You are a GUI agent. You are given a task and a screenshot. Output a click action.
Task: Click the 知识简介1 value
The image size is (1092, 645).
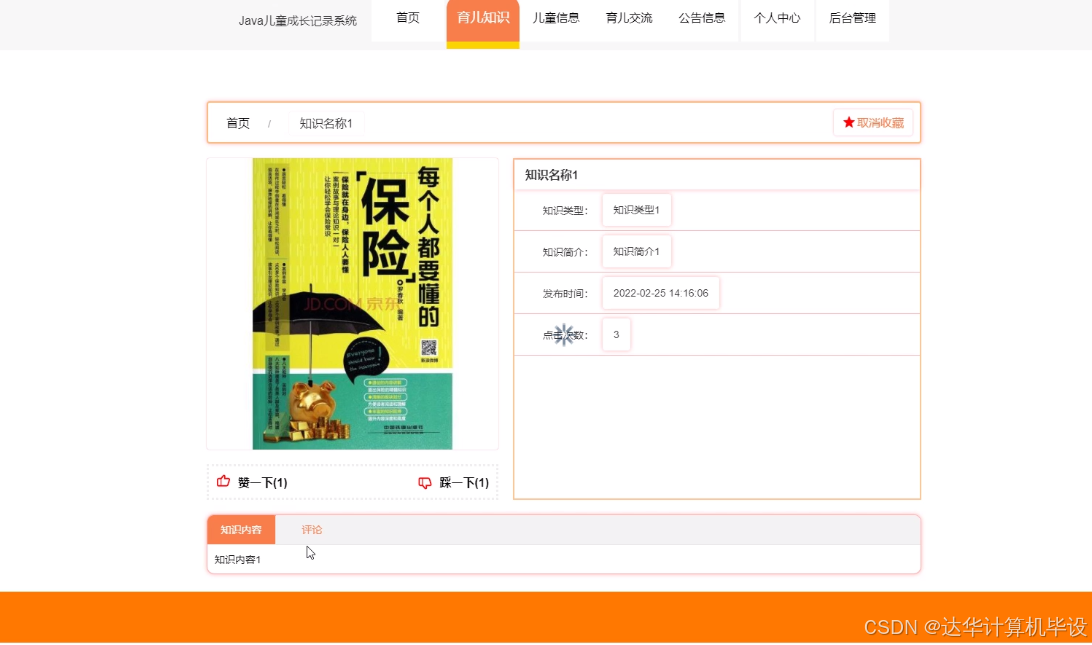(637, 251)
